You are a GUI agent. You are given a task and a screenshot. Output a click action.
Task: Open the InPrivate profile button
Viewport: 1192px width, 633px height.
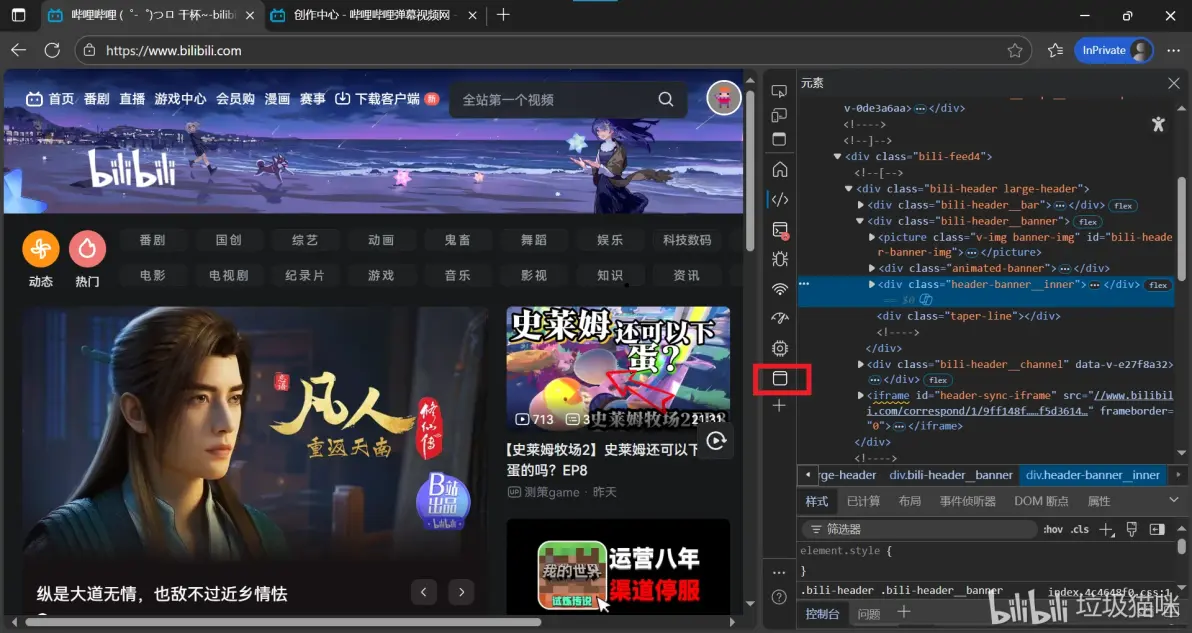[1114, 50]
